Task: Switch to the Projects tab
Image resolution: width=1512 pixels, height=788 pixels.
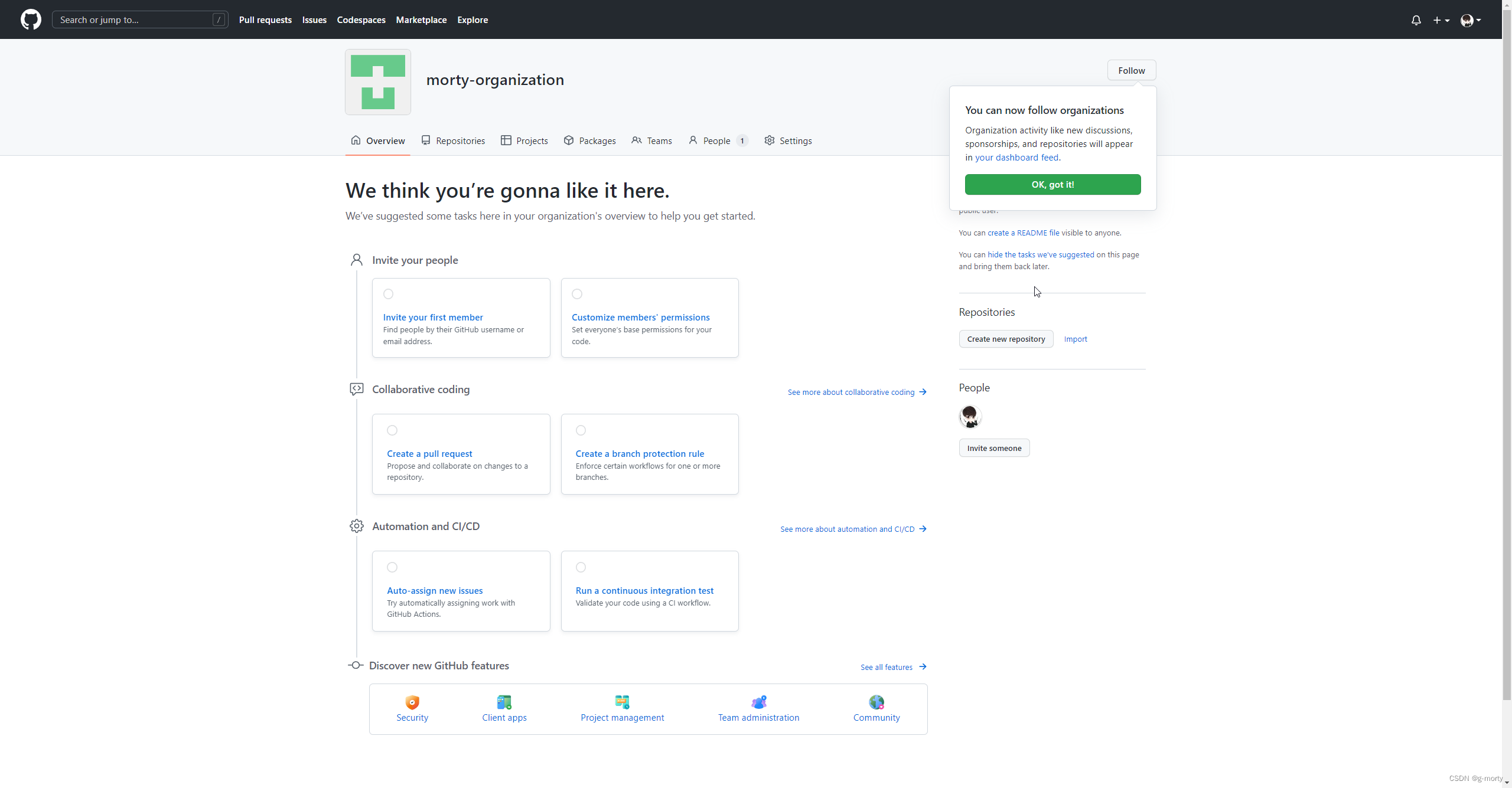Action: pyautogui.click(x=524, y=140)
